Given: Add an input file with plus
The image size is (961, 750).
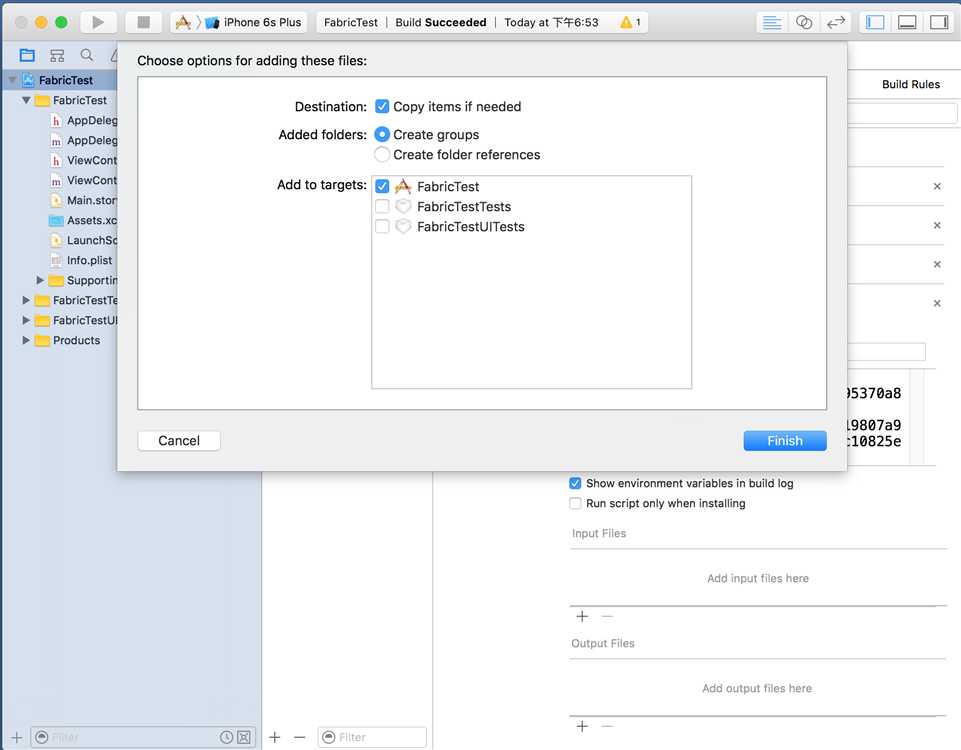Looking at the screenshot, I should (582, 616).
